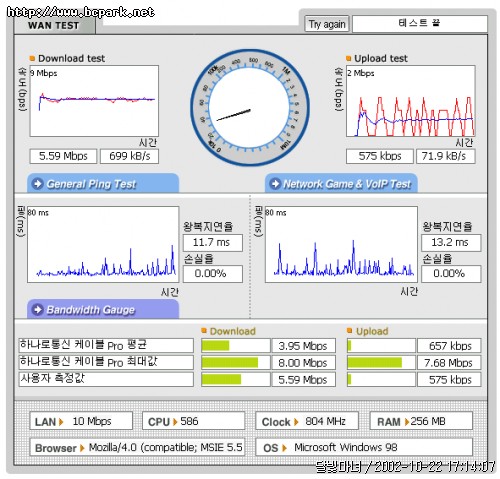Open Network Game & VoIP Test header
Viewport: 500px width, 479px height.
click(x=341, y=183)
